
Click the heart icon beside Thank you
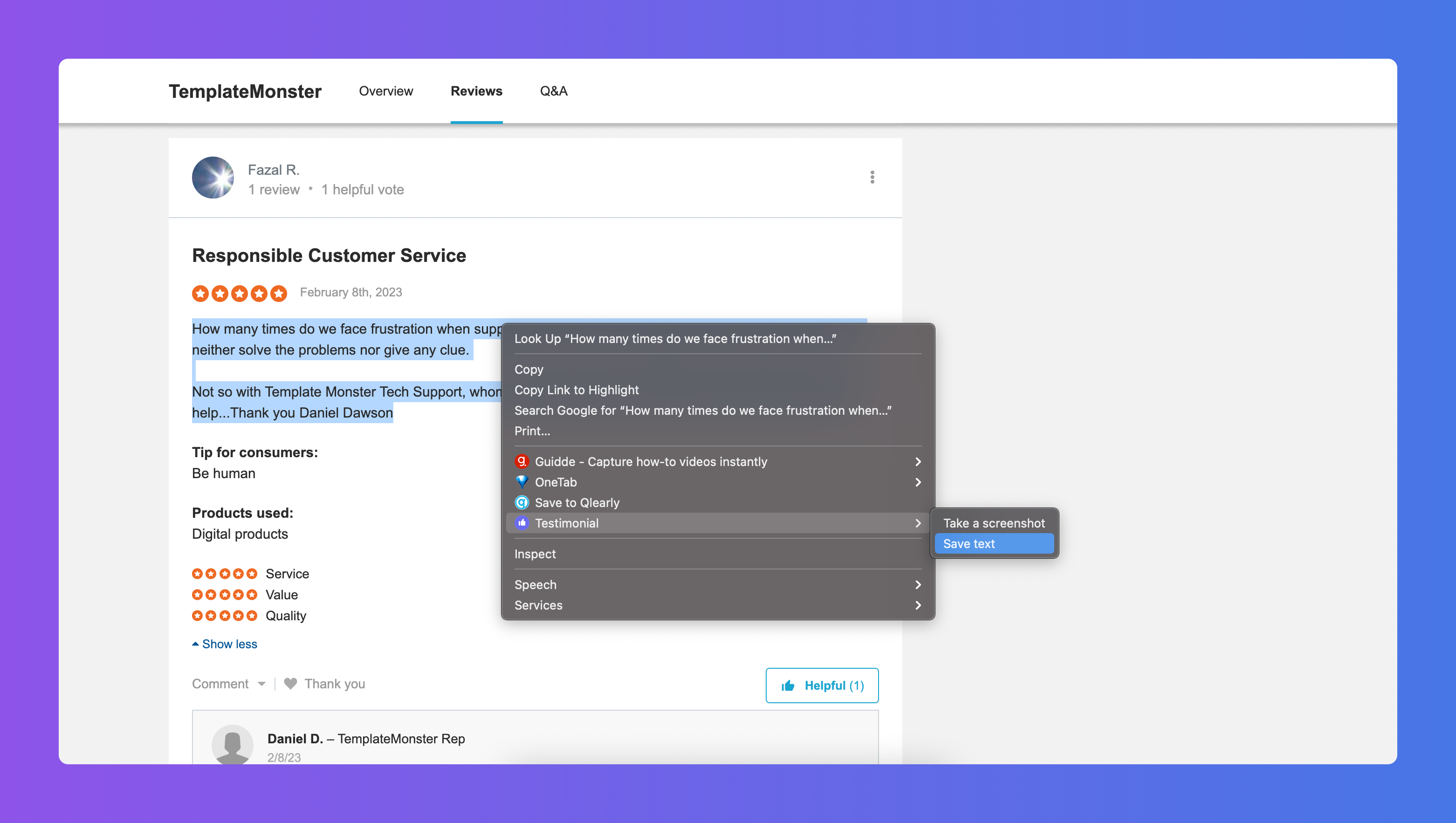pos(290,683)
